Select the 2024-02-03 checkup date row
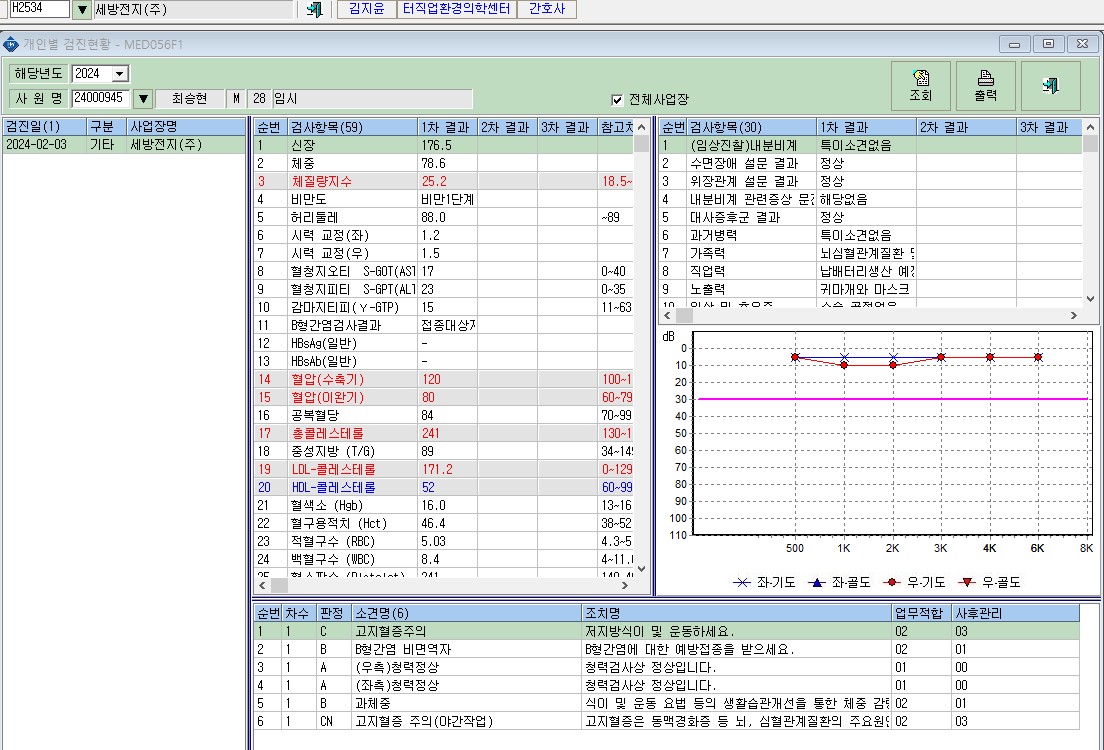 pyautogui.click(x=124, y=144)
